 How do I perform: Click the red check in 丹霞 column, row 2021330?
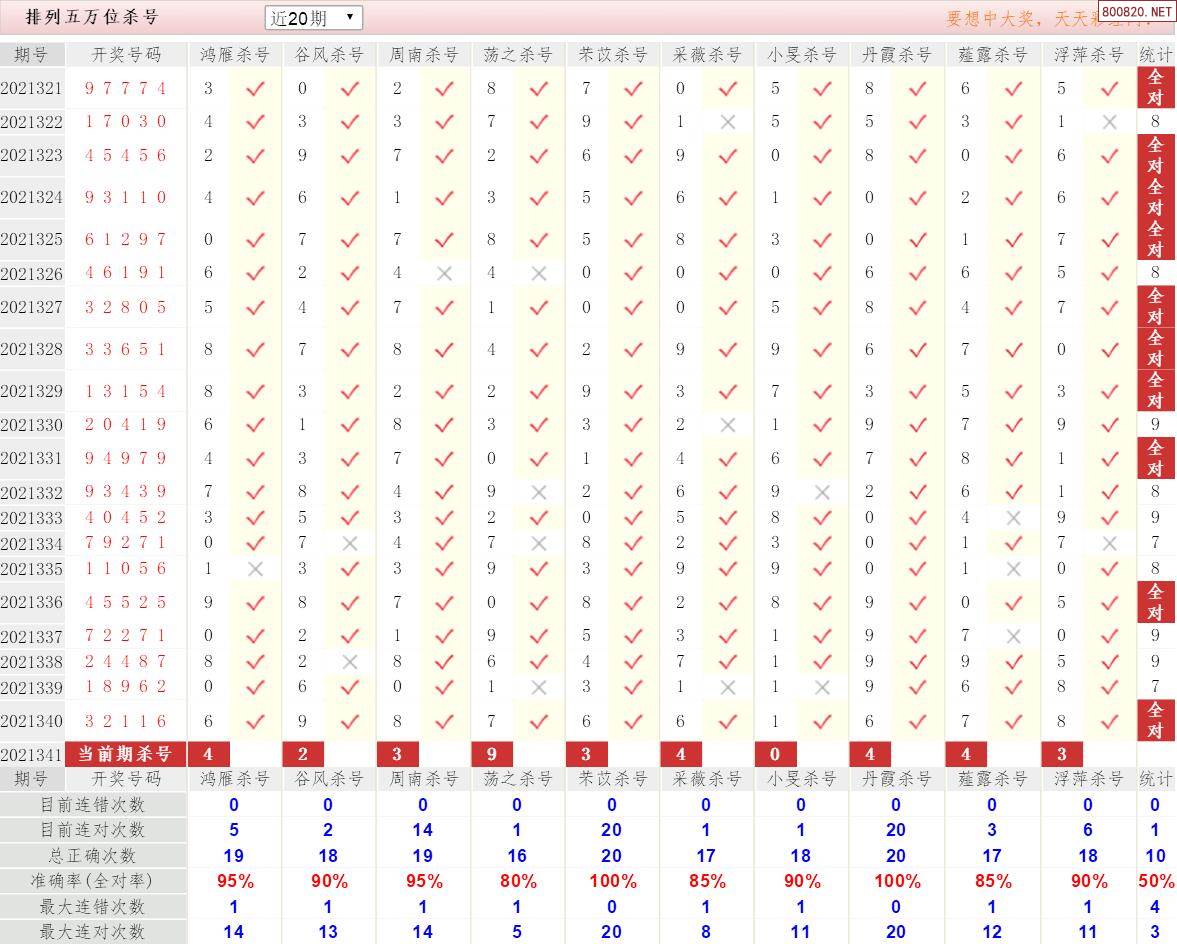[x=917, y=425]
